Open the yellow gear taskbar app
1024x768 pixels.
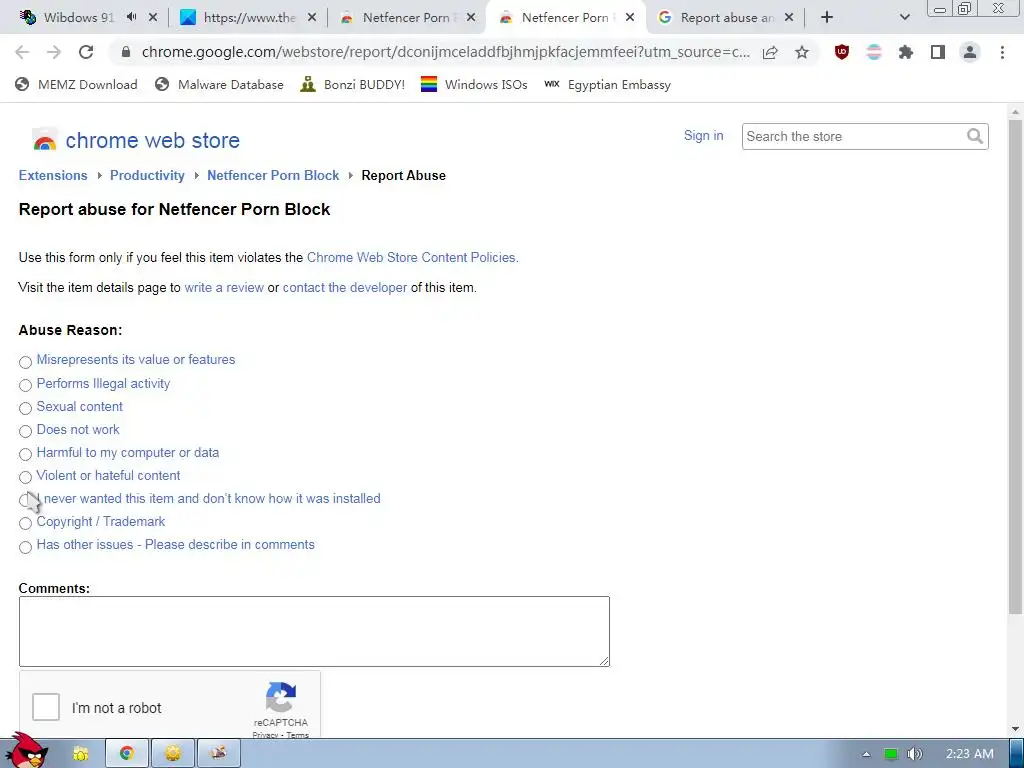click(172, 754)
